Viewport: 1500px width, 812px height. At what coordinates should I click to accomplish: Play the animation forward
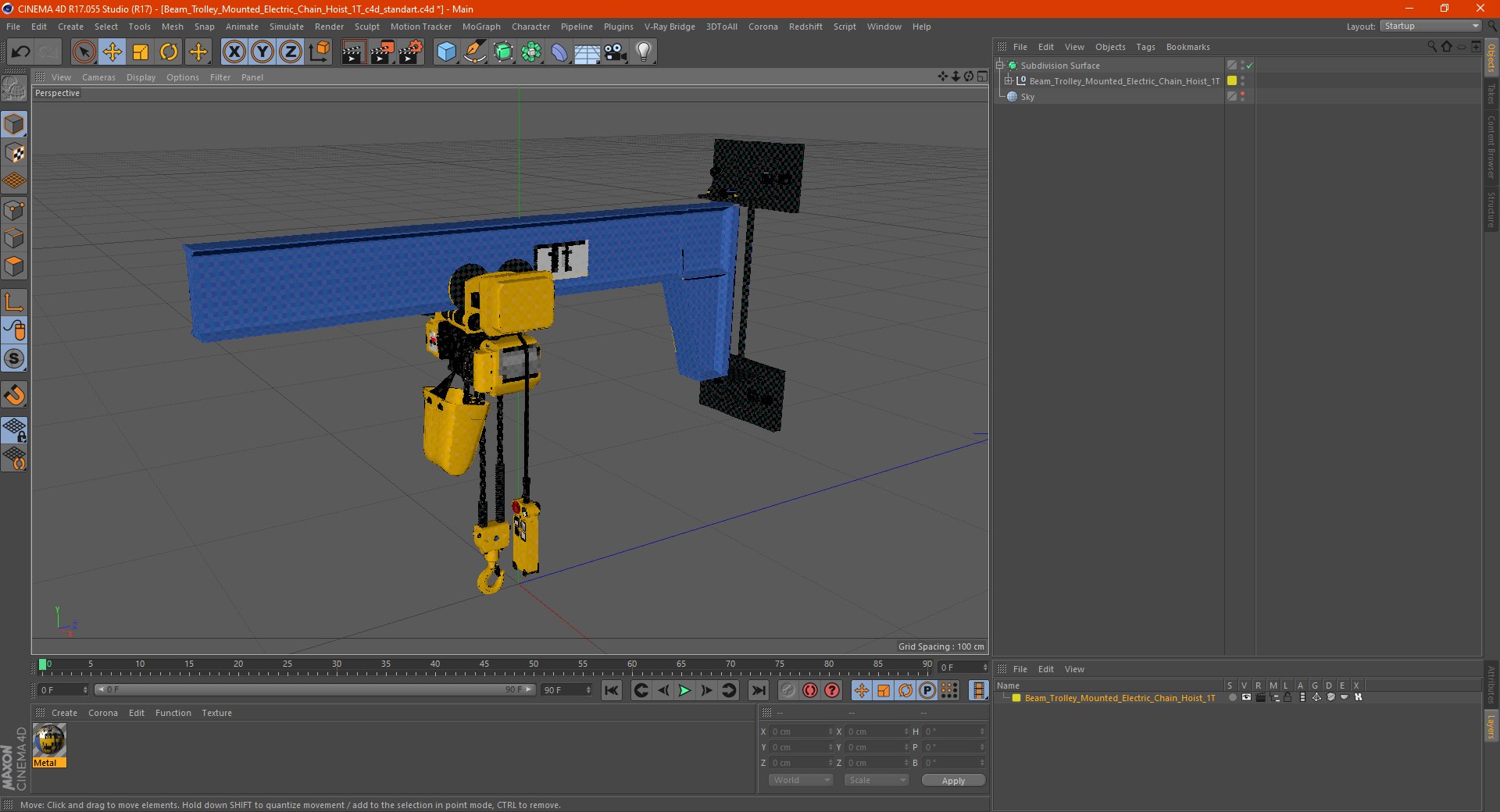(684, 690)
